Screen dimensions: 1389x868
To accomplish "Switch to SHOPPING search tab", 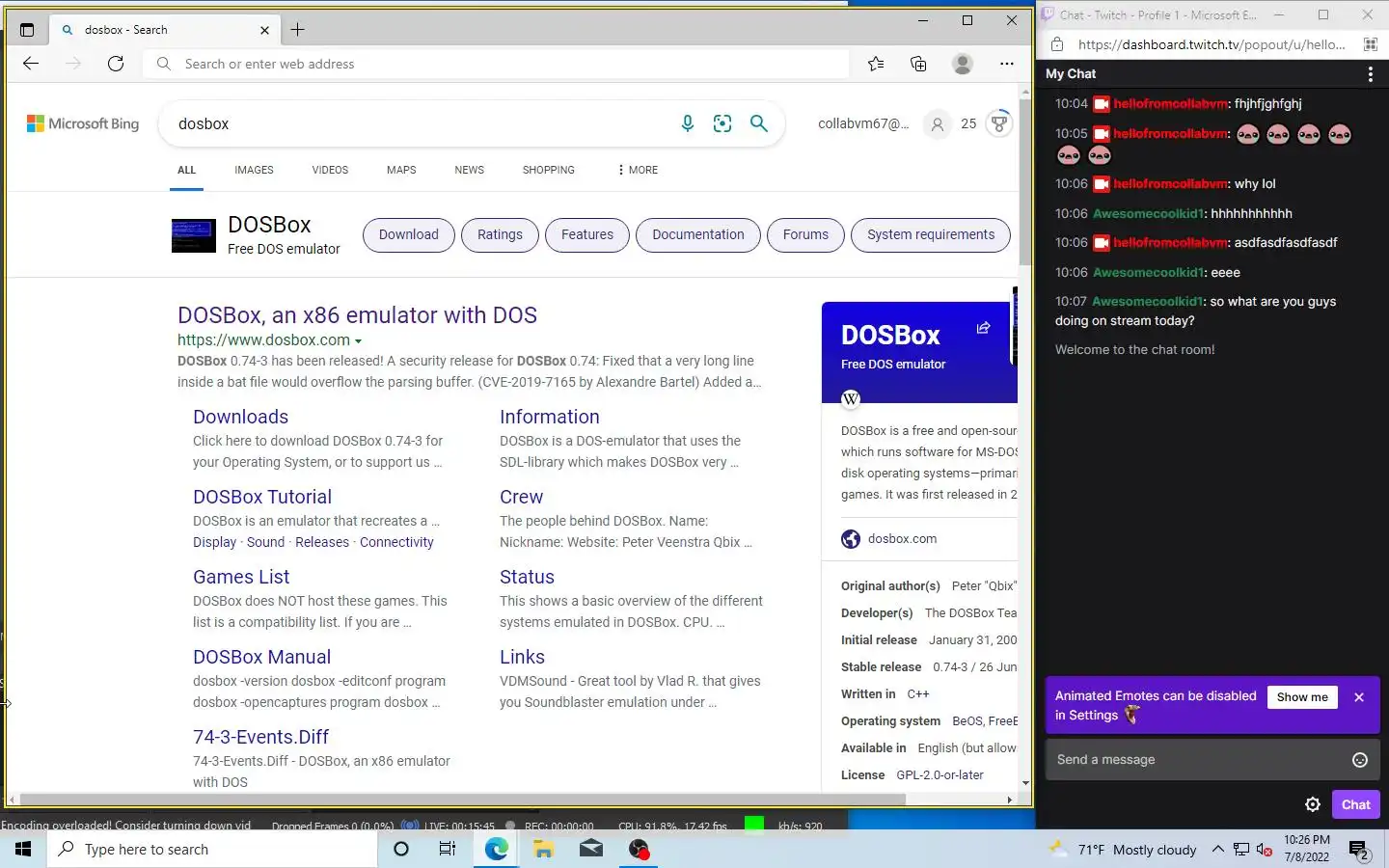I will coord(548,170).
